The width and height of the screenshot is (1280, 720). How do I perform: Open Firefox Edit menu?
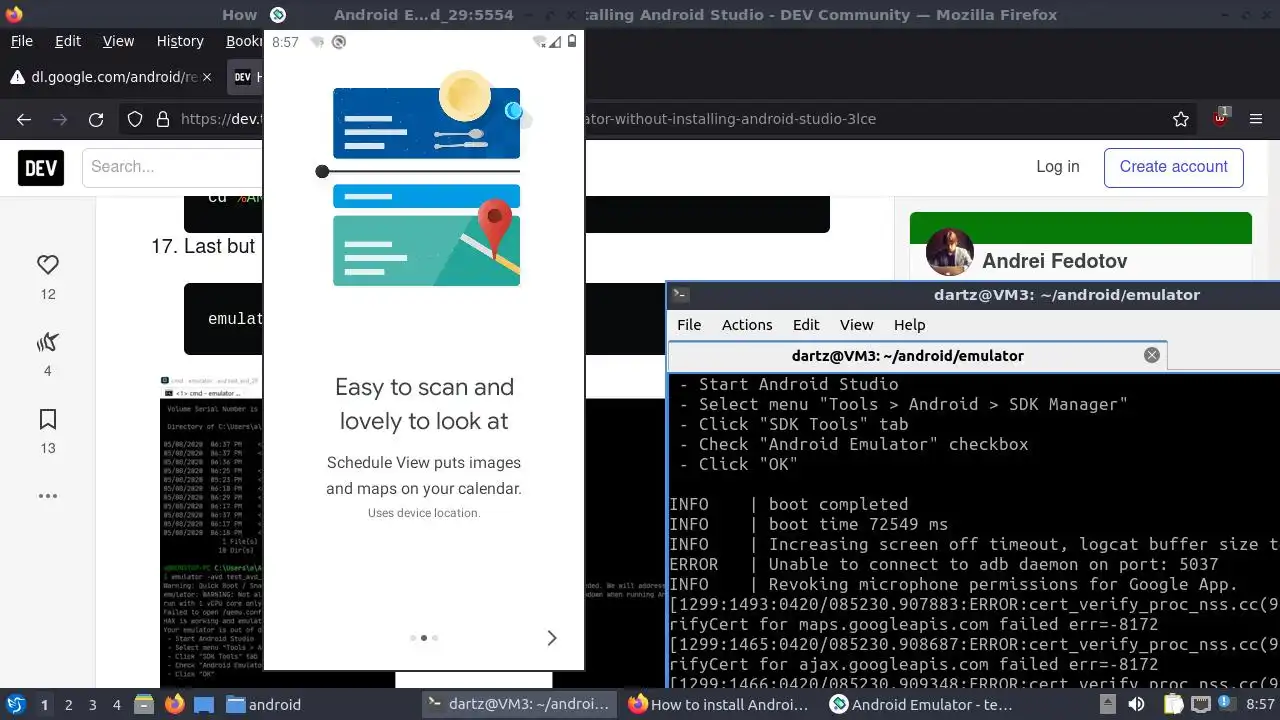click(x=68, y=41)
